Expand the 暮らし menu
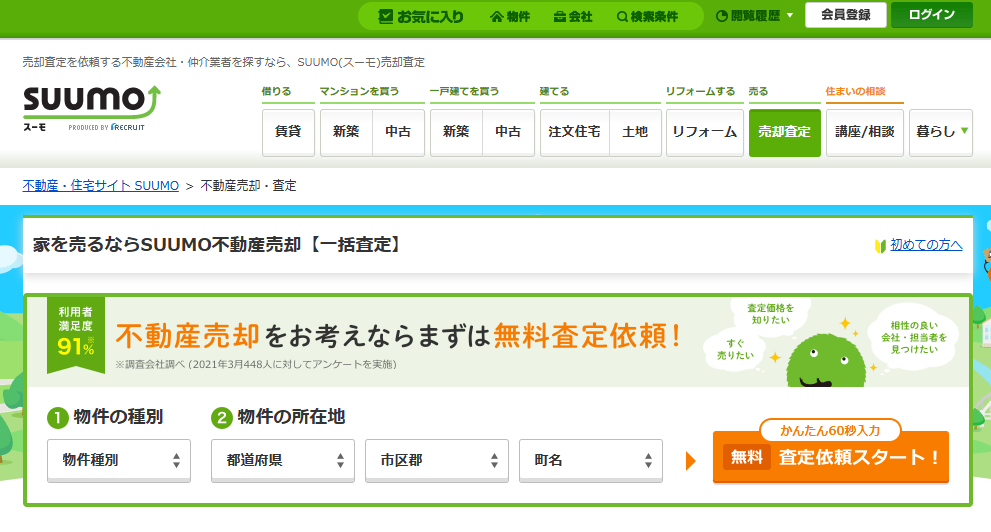Screen dimensions: 991x532 click(x=940, y=132)
